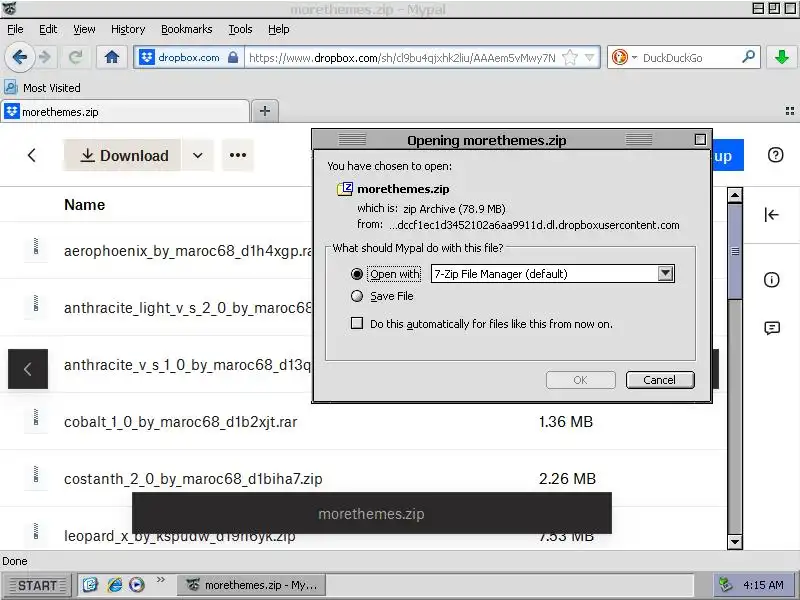Click the page scrollbar down arrow
The image size is (800, 600).
(x=735, y=542)
